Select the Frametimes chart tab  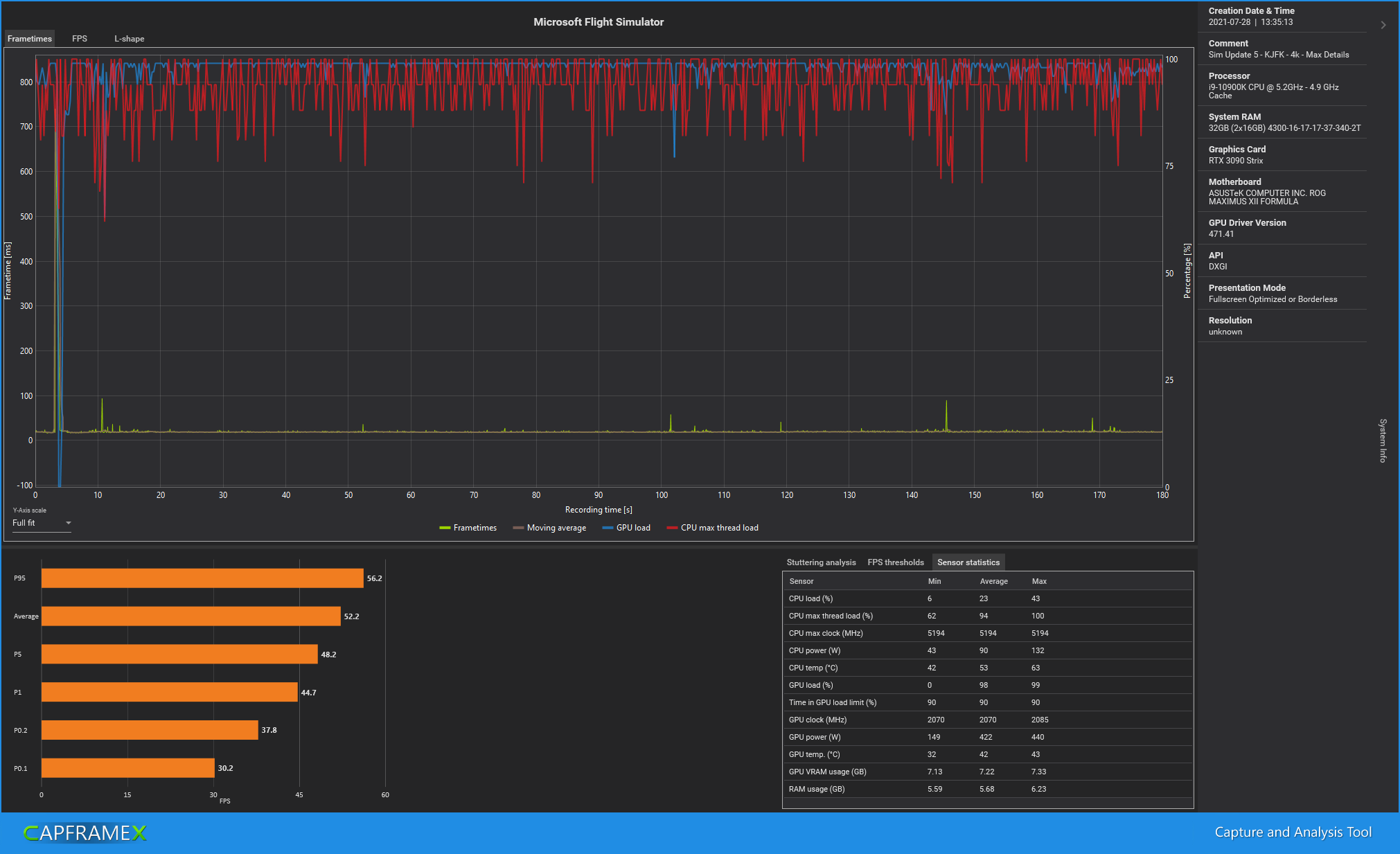tap(30, 39)
